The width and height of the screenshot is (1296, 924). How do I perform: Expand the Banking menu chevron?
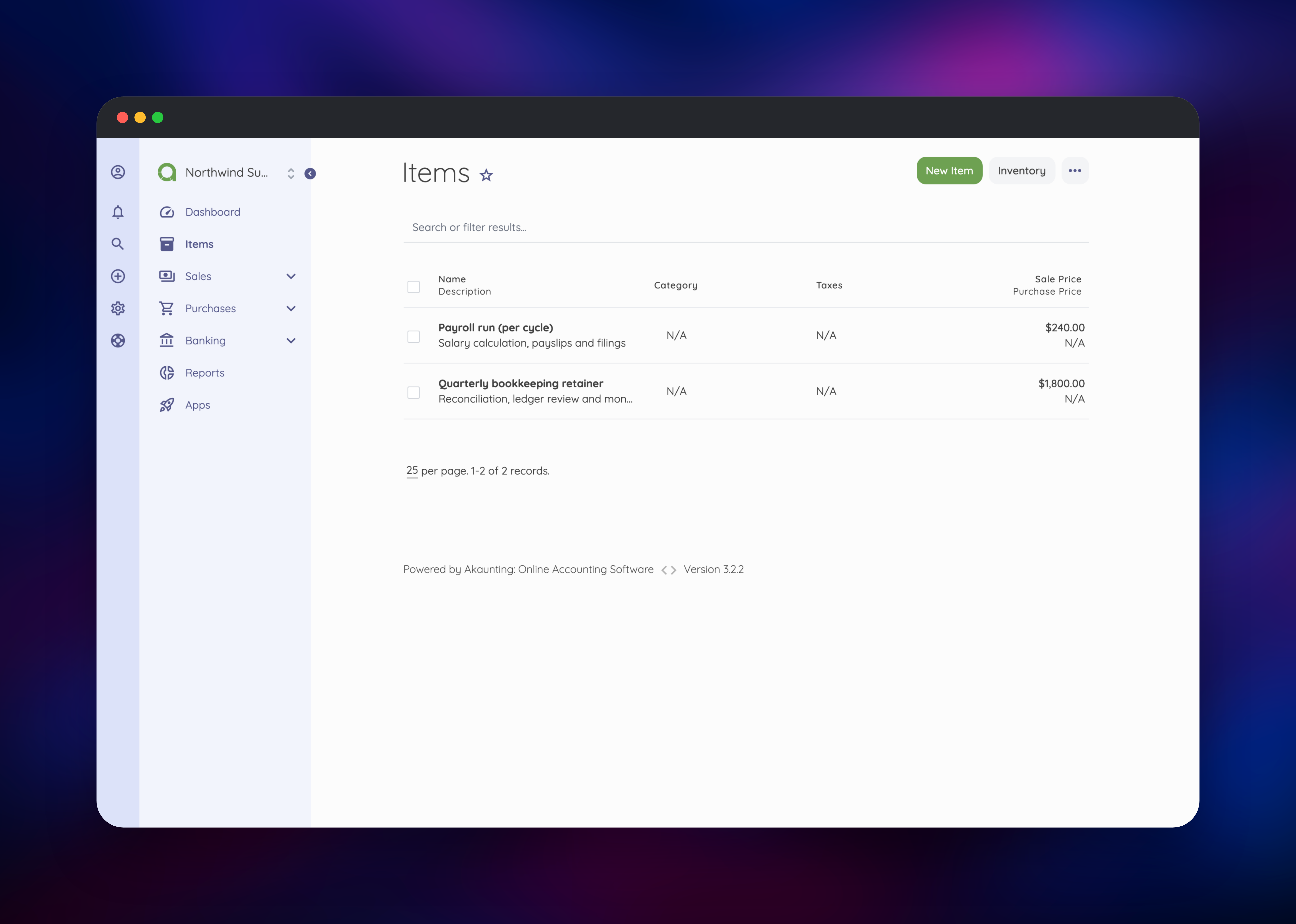click(291, 341)
